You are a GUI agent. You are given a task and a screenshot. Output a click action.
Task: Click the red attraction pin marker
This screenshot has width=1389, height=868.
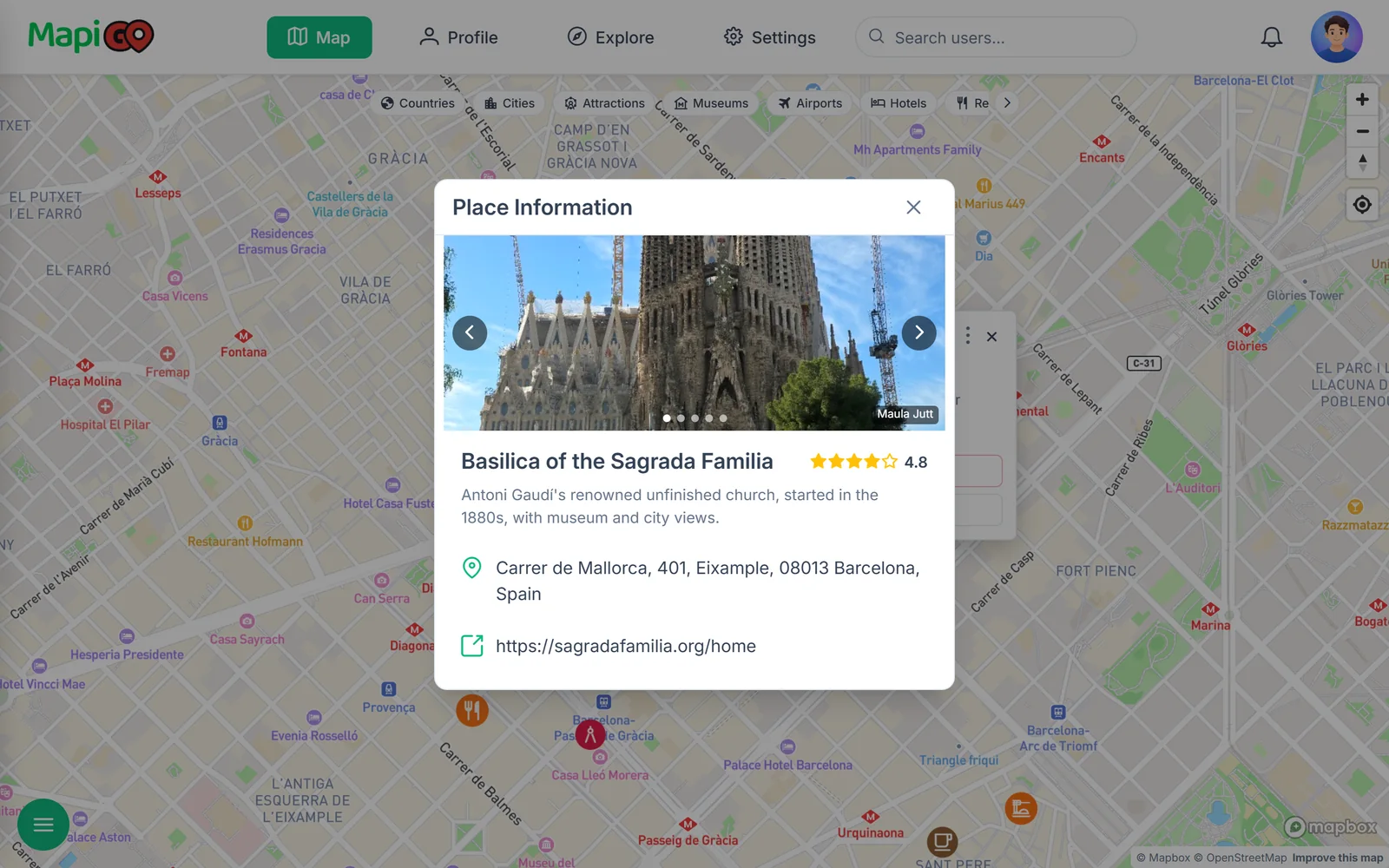click(590, 734)
